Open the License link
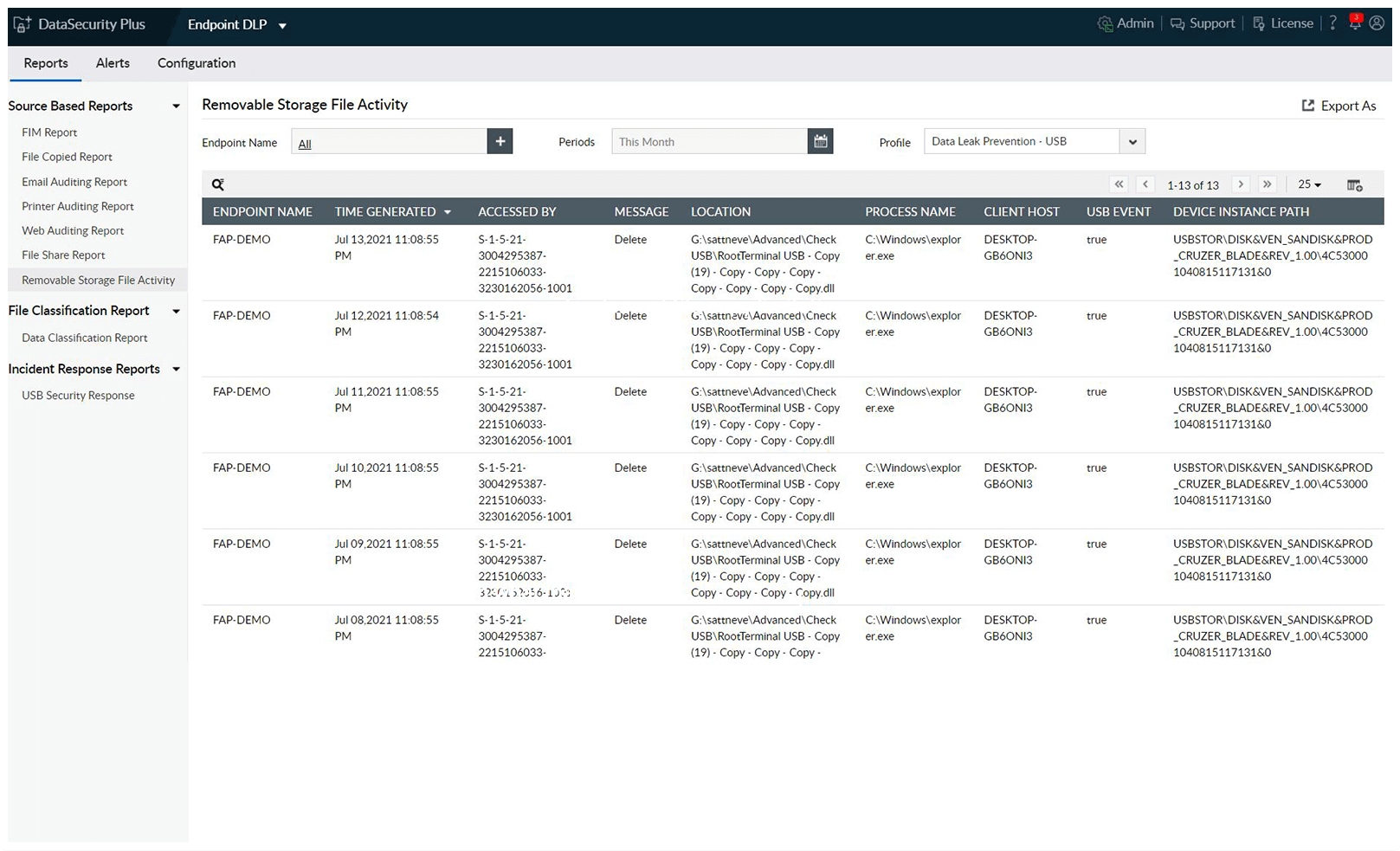 (x=1283, y=23)
